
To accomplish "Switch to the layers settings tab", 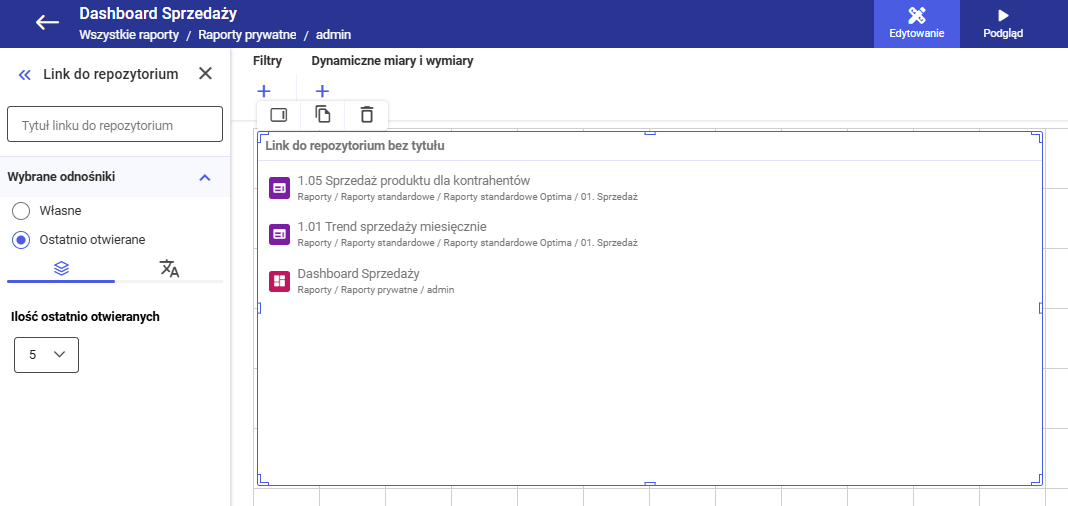I will point(61,268).
